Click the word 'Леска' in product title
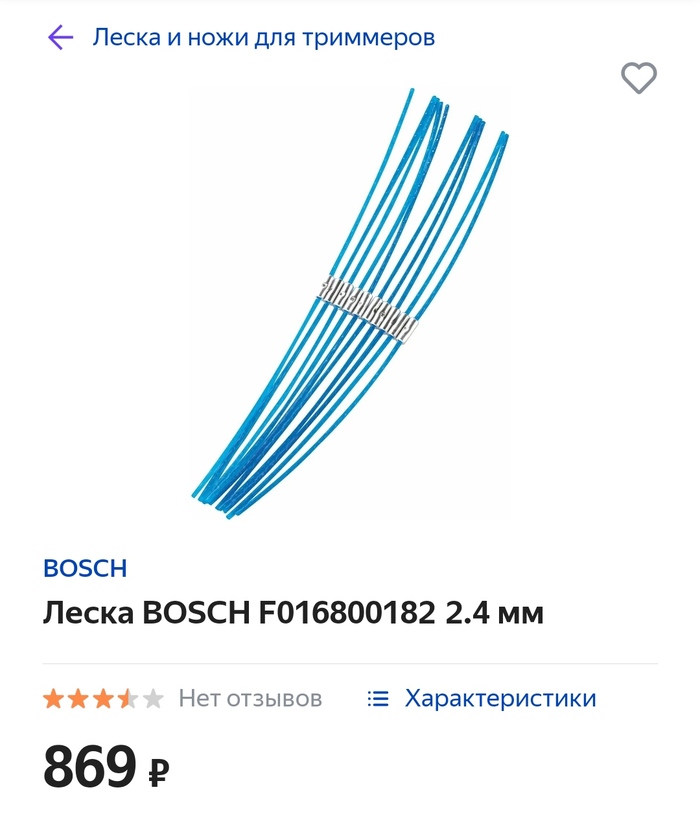The height and width of the screenshot is (816, 700). point(88,613)
